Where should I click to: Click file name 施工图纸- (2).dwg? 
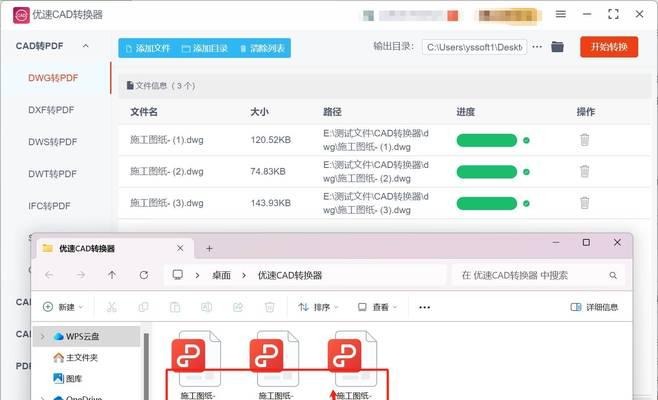tap(167, 171)
